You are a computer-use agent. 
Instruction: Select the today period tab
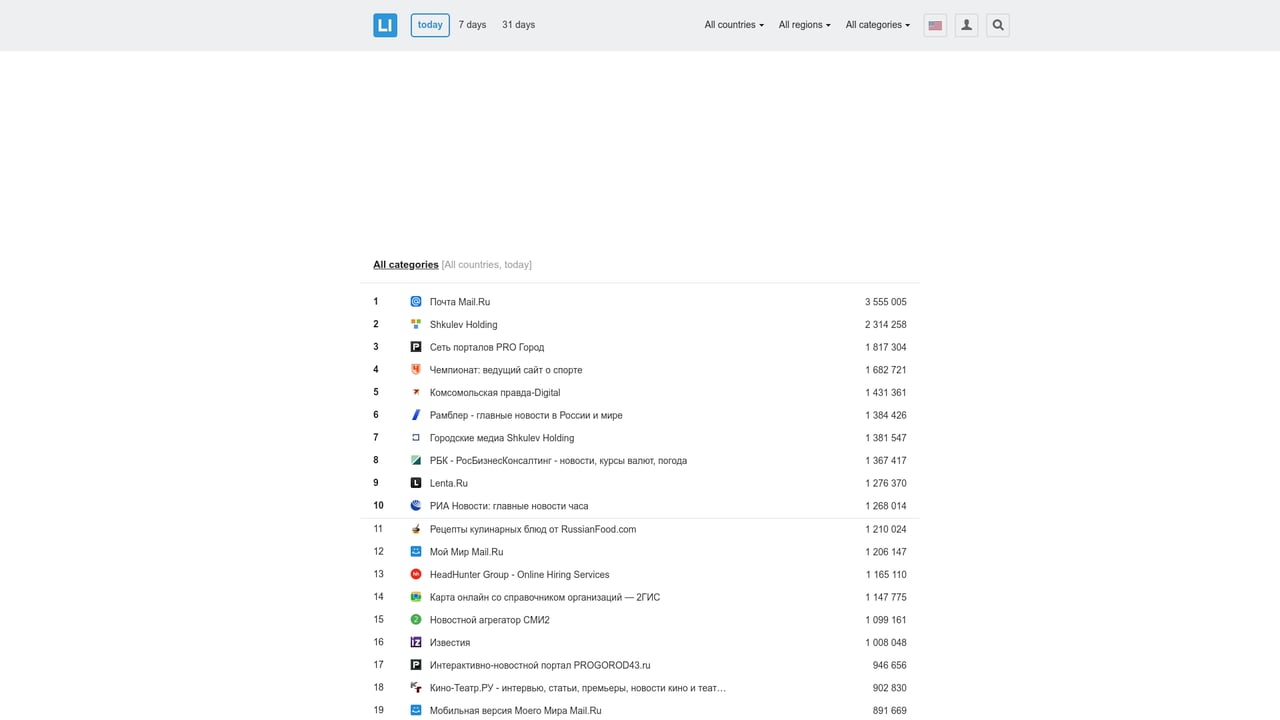point(430,25)
